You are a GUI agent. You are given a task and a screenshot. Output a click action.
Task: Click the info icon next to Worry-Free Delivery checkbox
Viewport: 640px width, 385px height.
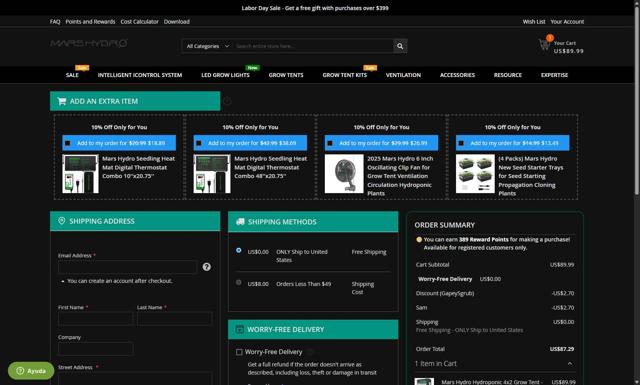tap(310, 352)
